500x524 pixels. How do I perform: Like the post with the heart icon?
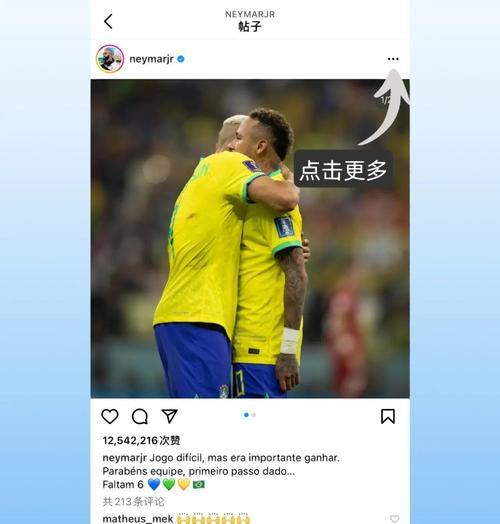click(x=110, y=416)
